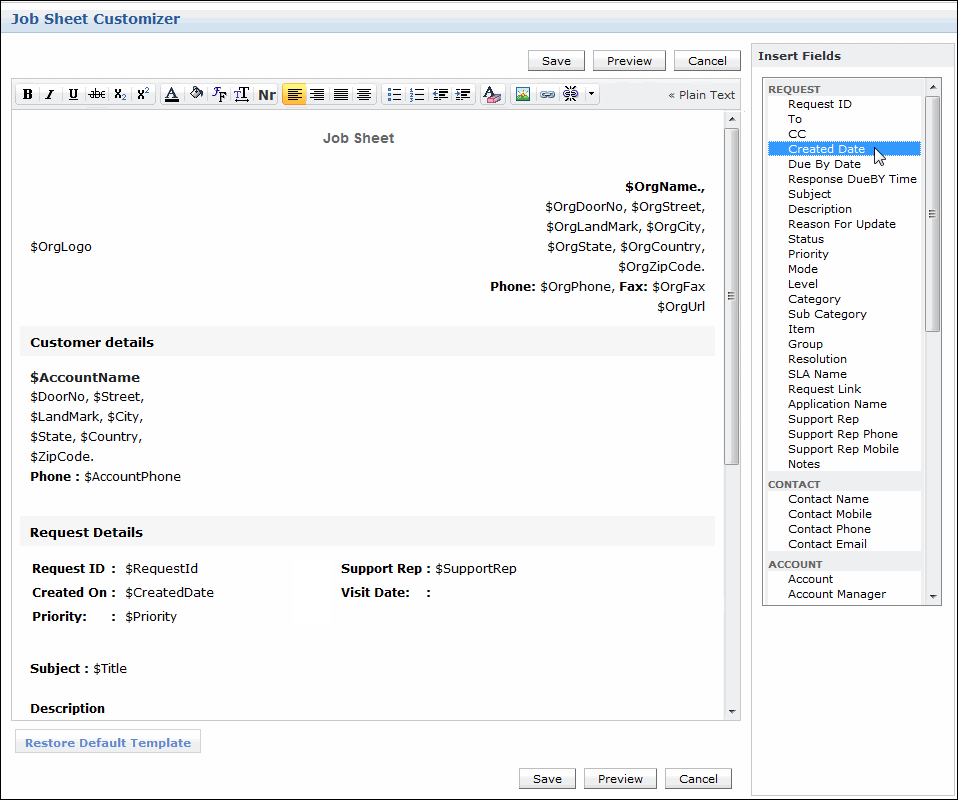
Task: Toggle bold formatting in the toolbar
Action: coord(27,94)
